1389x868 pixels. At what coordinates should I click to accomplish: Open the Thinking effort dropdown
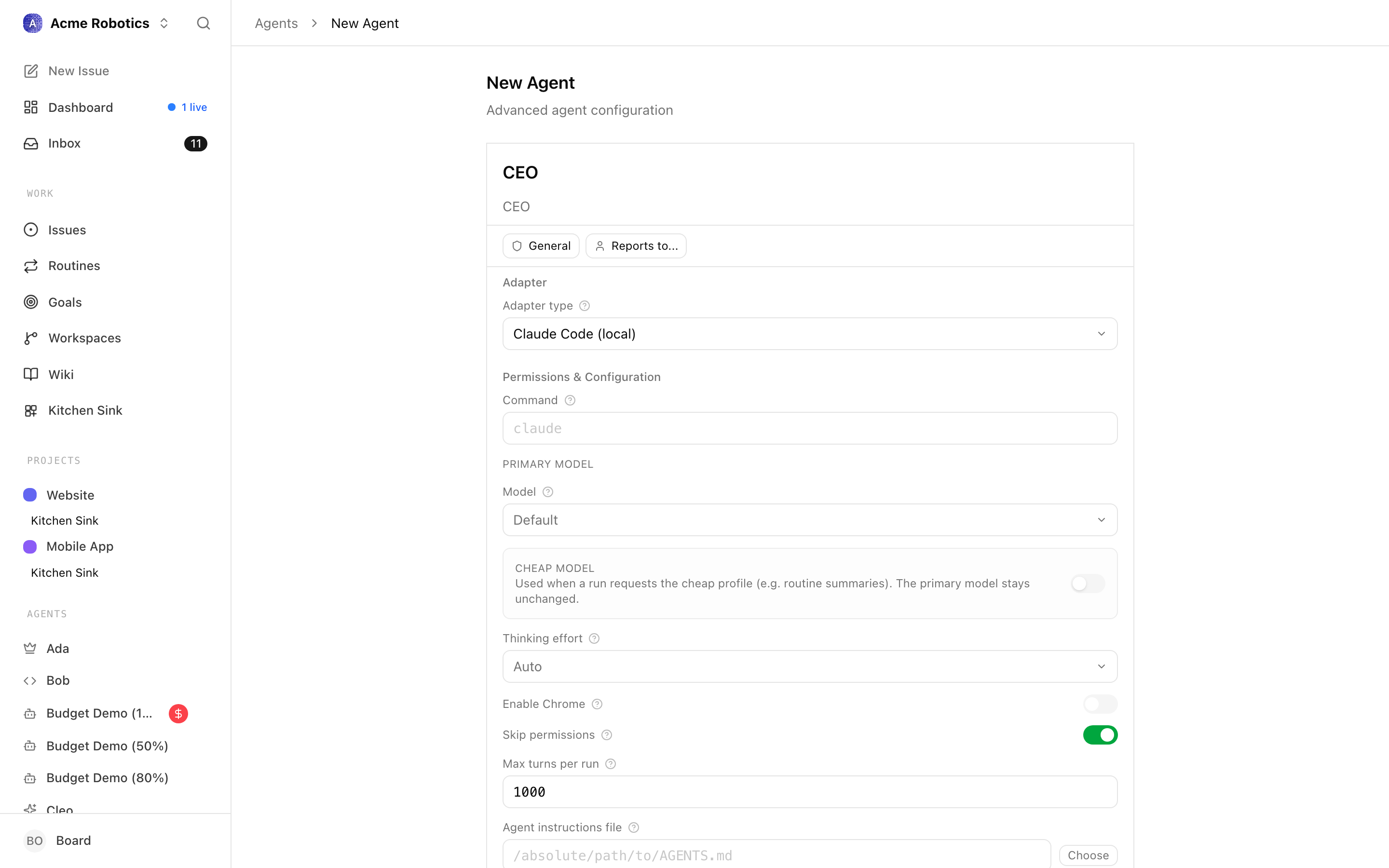[x=810, y=666]
